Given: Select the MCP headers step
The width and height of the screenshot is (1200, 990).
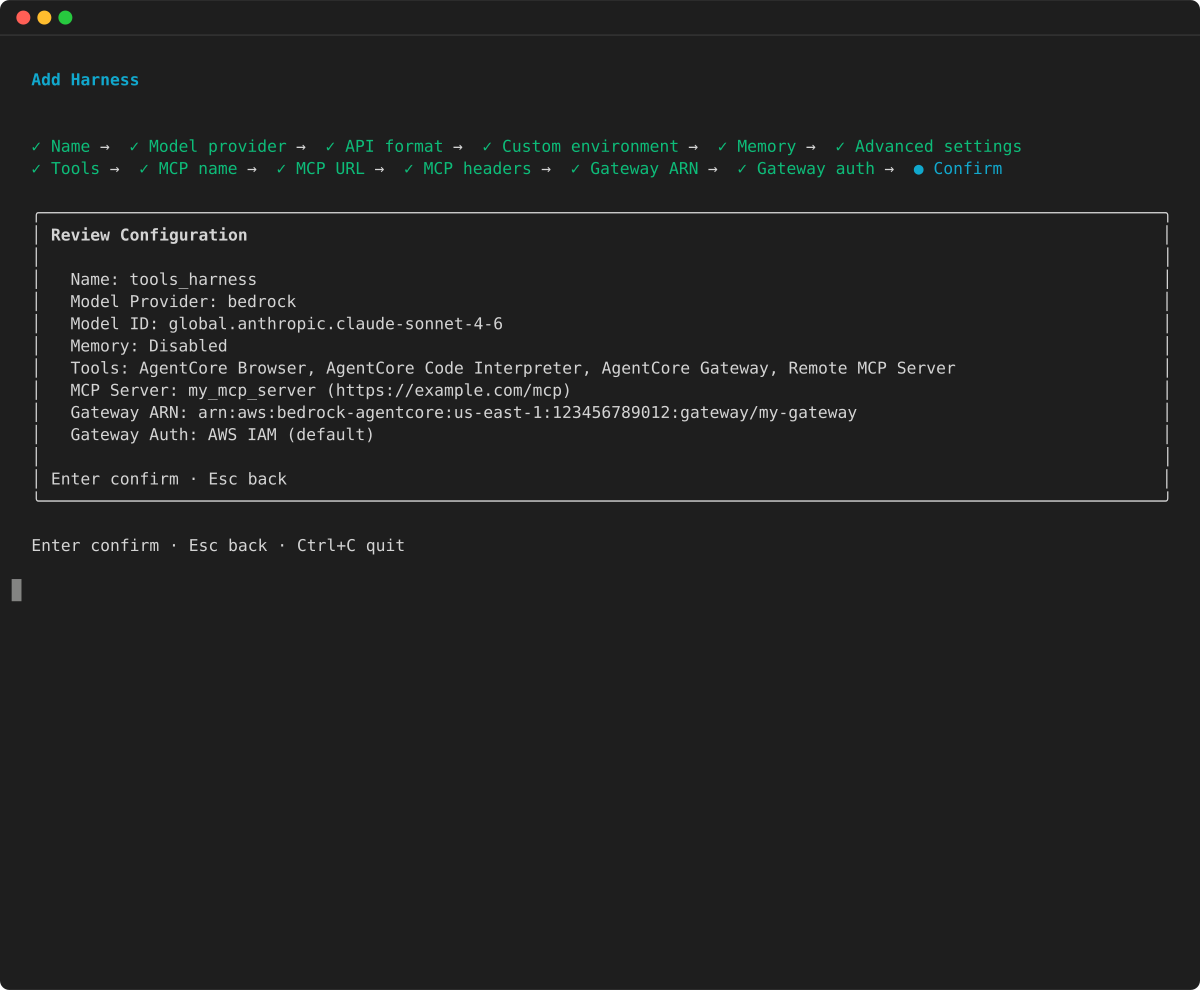Looking at the screenshot, I should (468, 169).
